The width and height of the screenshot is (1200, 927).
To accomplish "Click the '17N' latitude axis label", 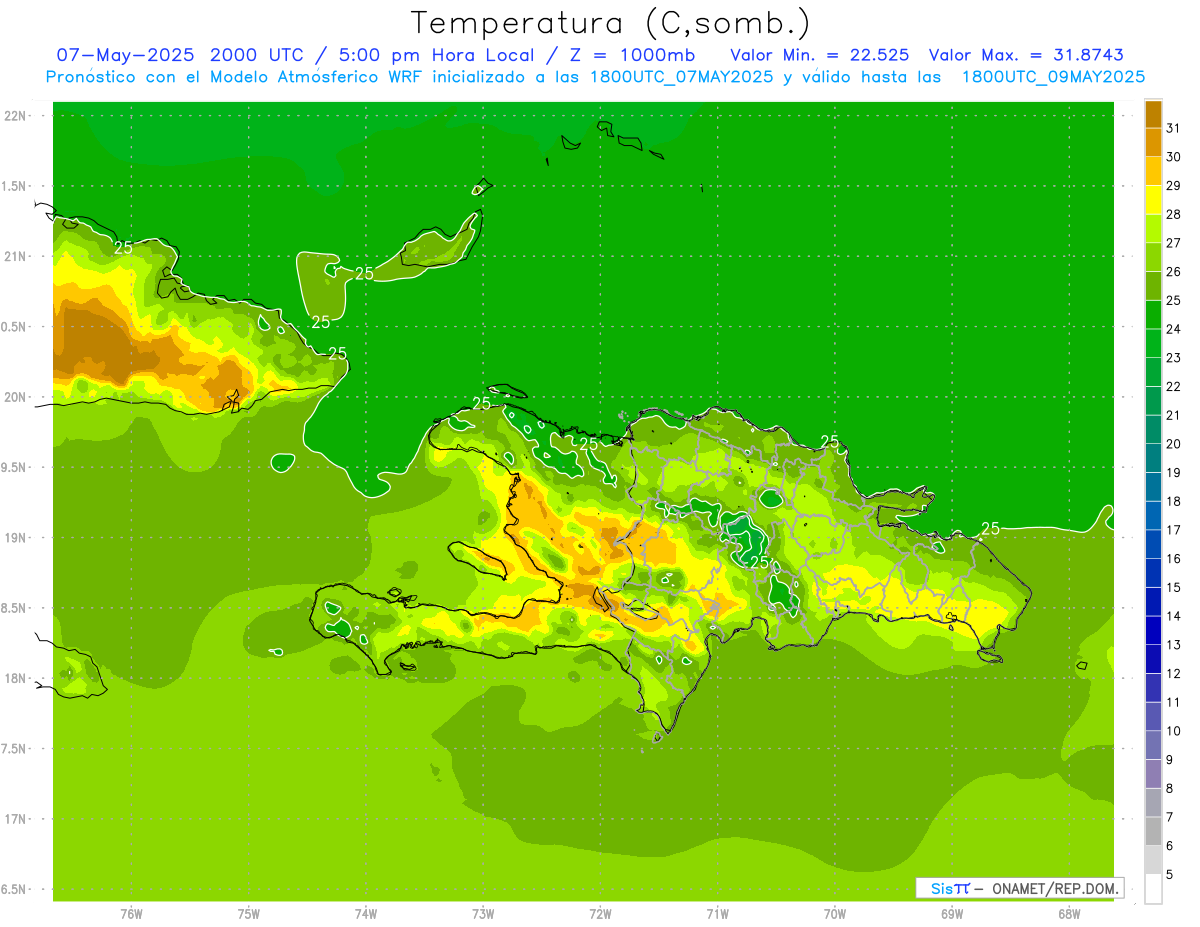I will 16,819.
